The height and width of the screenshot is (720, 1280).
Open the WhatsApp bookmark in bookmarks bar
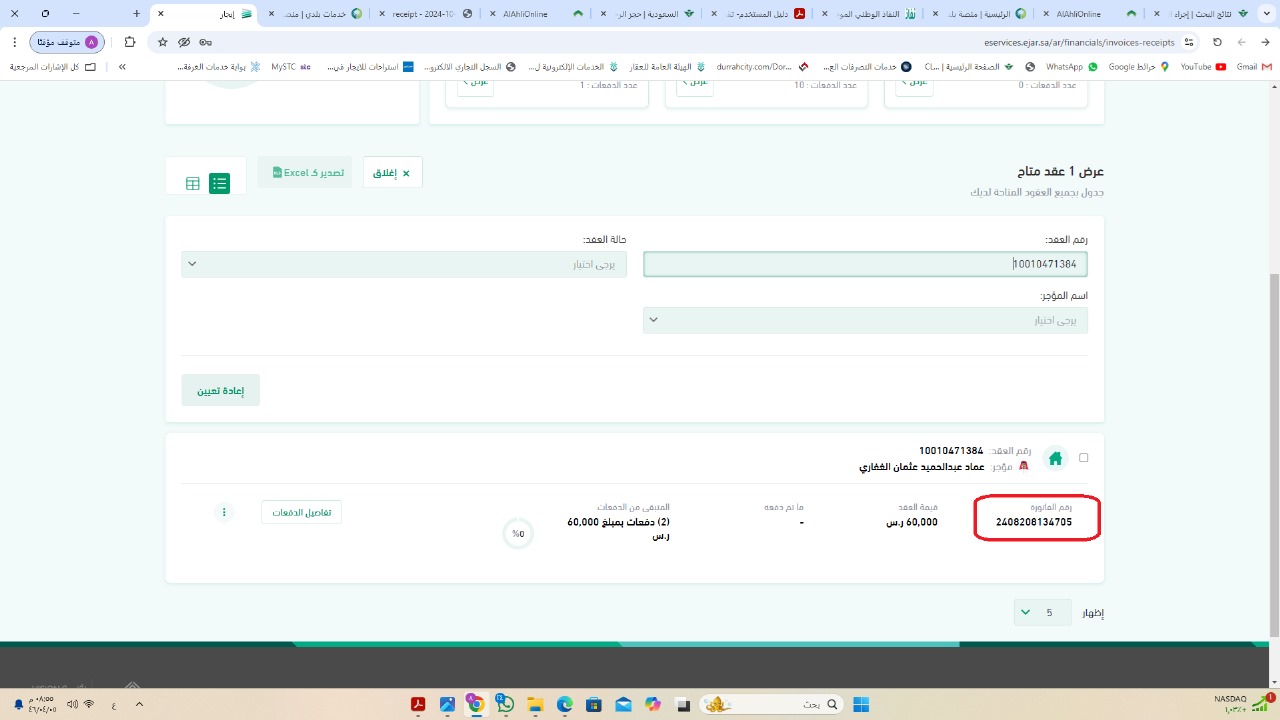pyautogui.click(x=1070, y=67)
